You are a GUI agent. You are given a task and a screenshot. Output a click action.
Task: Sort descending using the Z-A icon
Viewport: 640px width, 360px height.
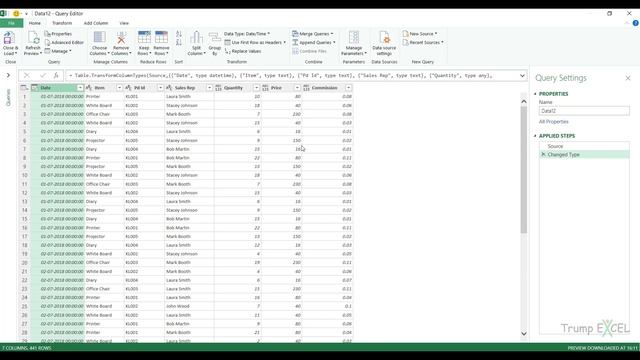179,42
